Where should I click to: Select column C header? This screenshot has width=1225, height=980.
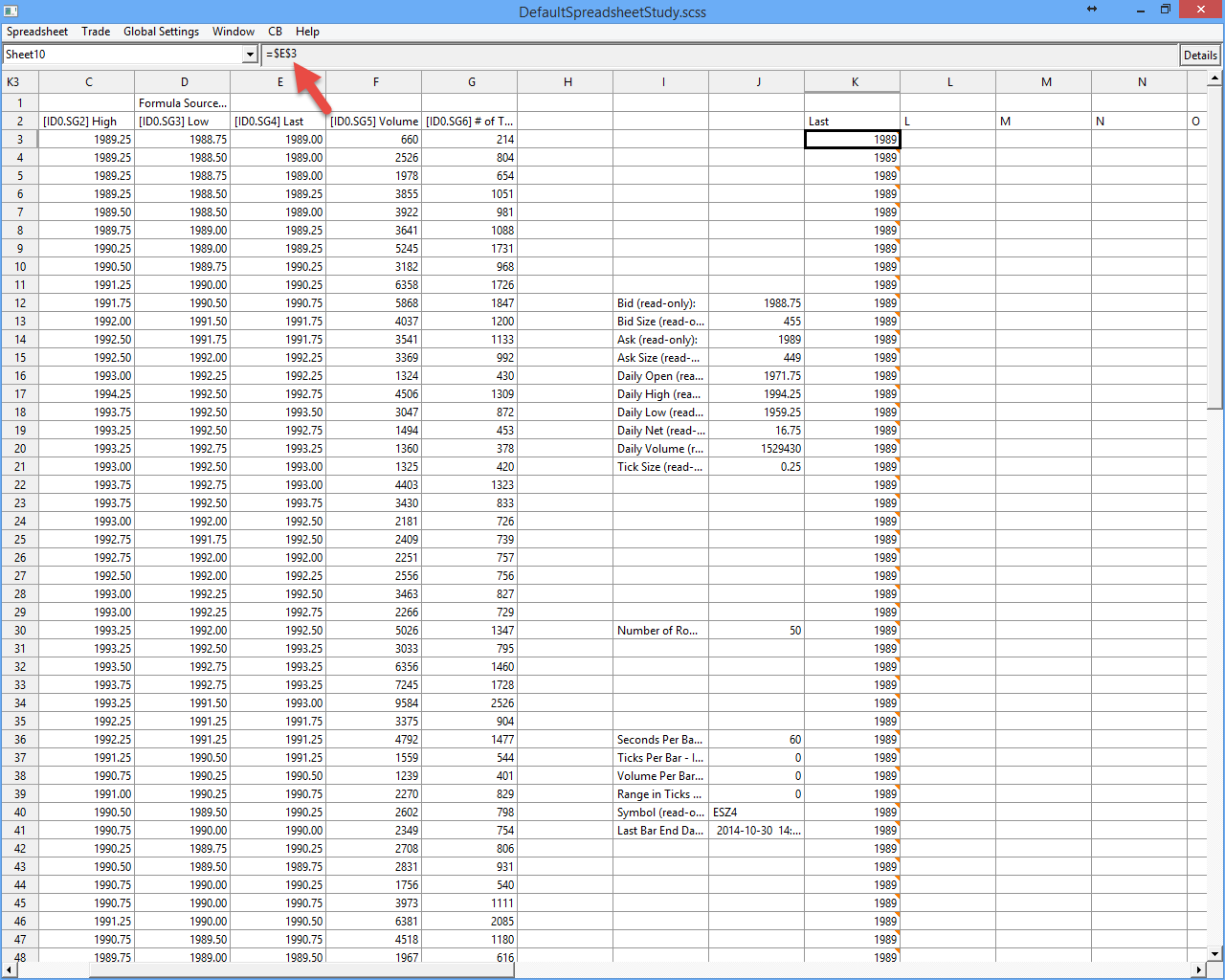tap(87, 82)
